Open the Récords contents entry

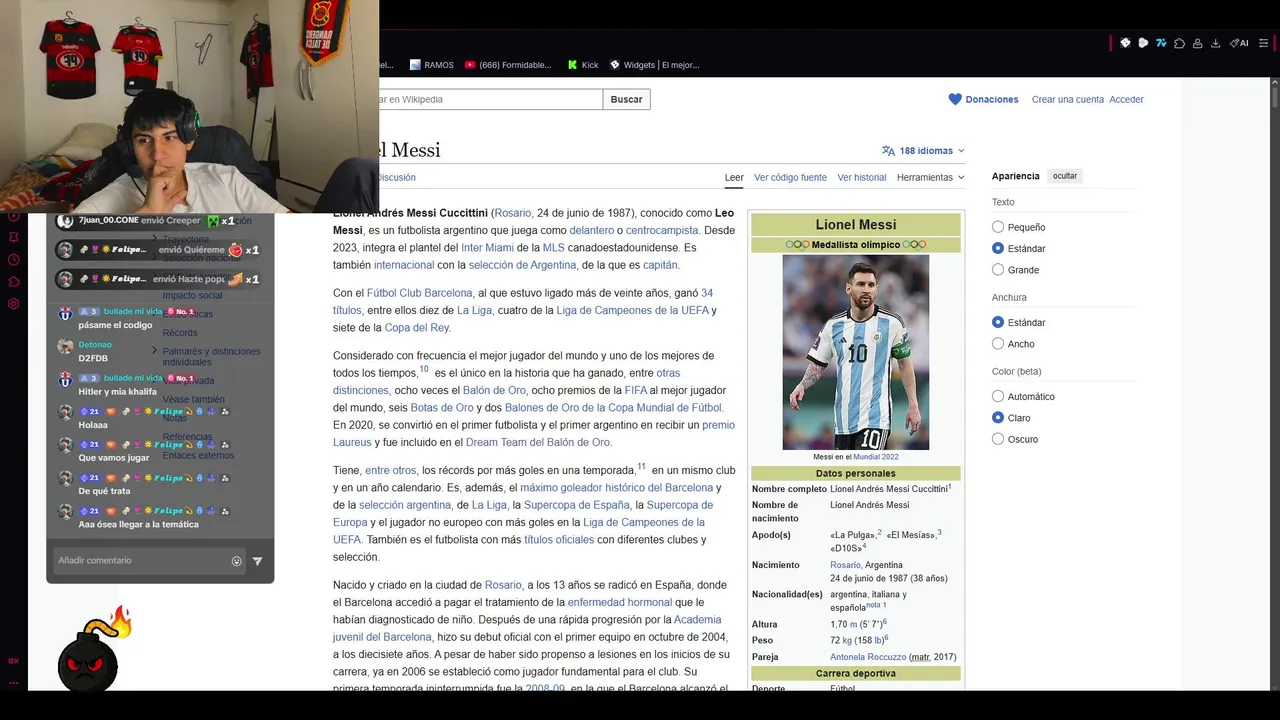(180, 332)
